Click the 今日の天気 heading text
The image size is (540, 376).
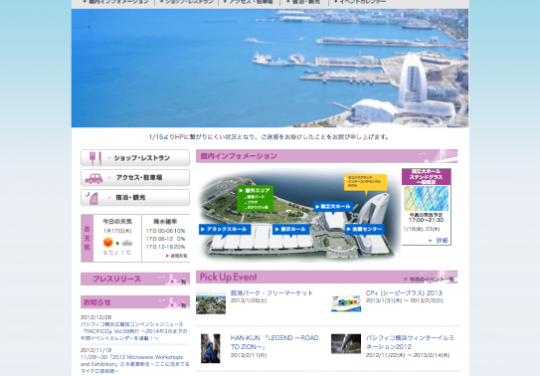[117, 221]
